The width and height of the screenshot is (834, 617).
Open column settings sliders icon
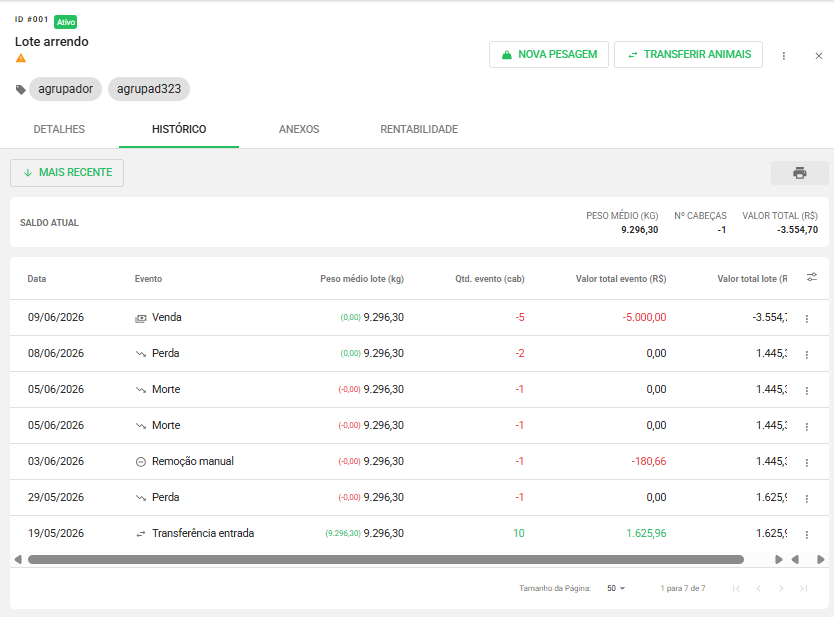pyautogui.click(x=812, y=277)
